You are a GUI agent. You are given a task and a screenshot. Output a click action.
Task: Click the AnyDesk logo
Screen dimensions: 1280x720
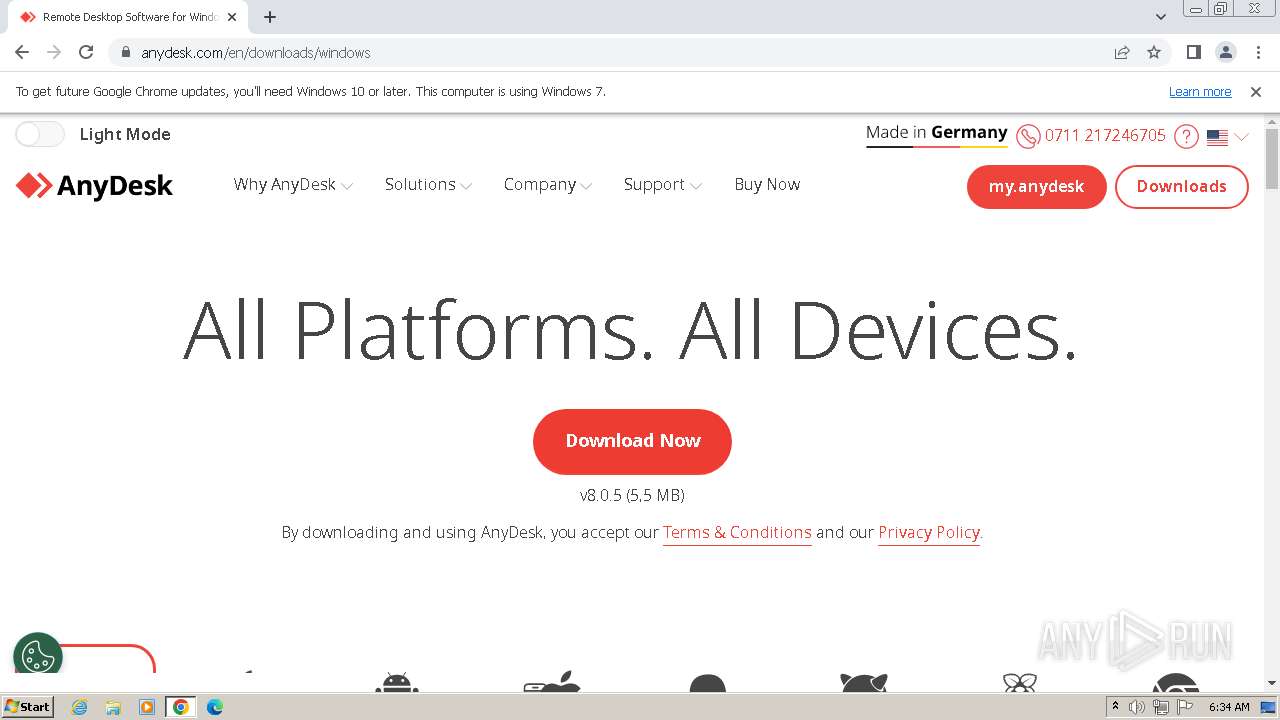pyautogui.click(x=94, y=186)
